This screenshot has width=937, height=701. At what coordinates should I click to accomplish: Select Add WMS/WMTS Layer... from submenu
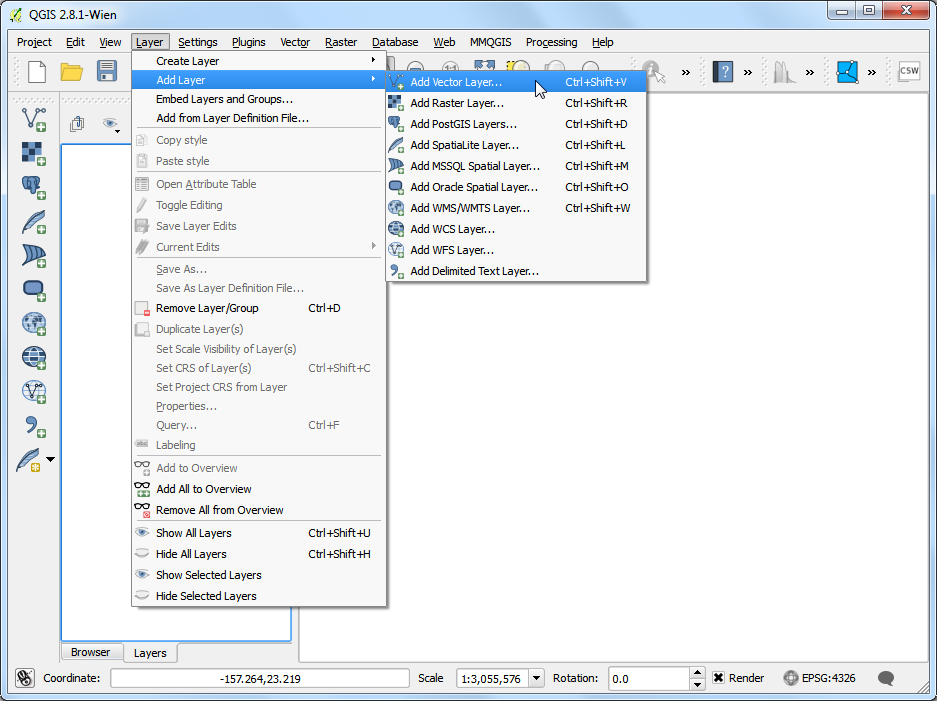516,208
